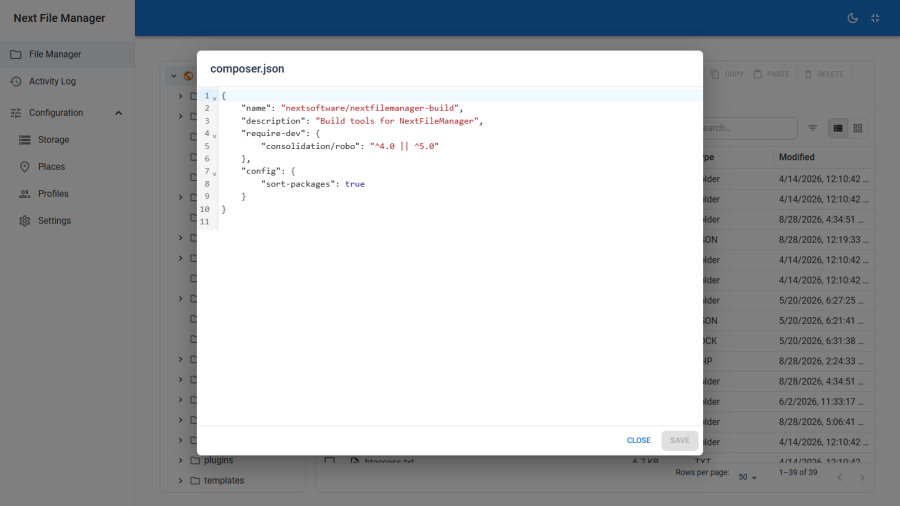Click row modified 5/20/2026, 6:27:25

[823, 301]
